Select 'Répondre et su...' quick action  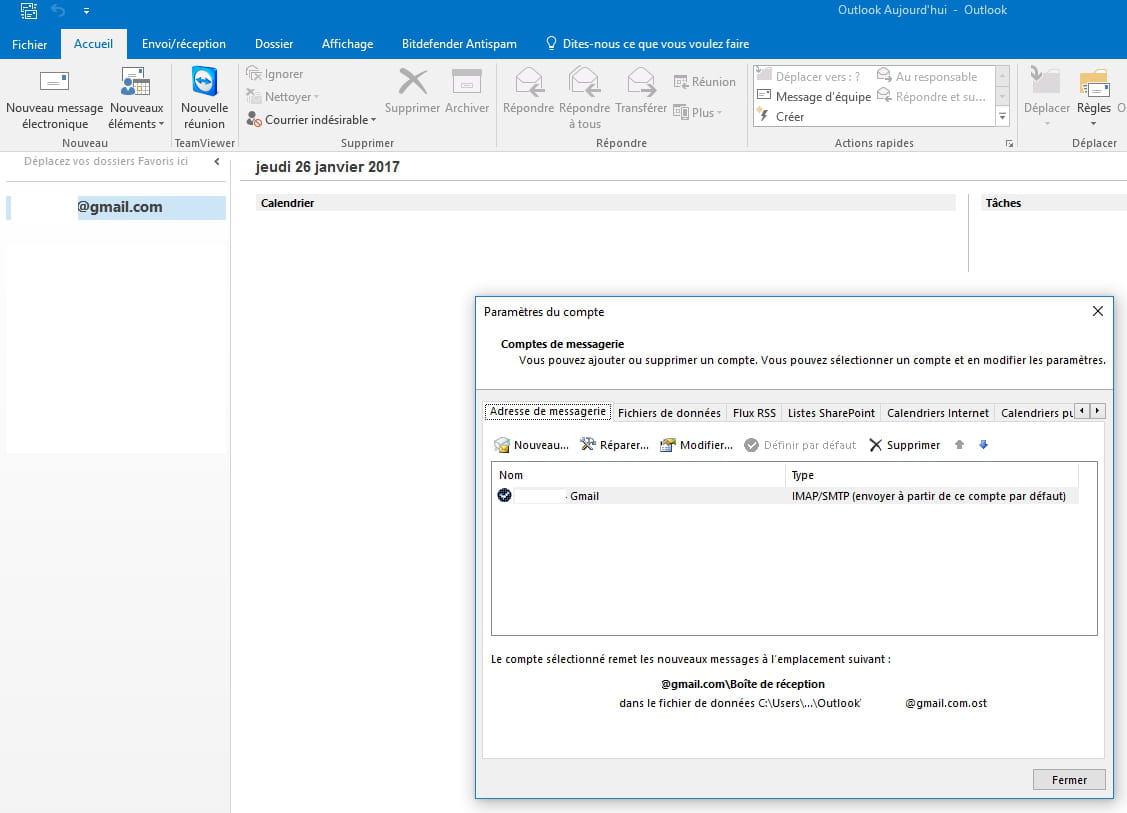coord(932,96)
